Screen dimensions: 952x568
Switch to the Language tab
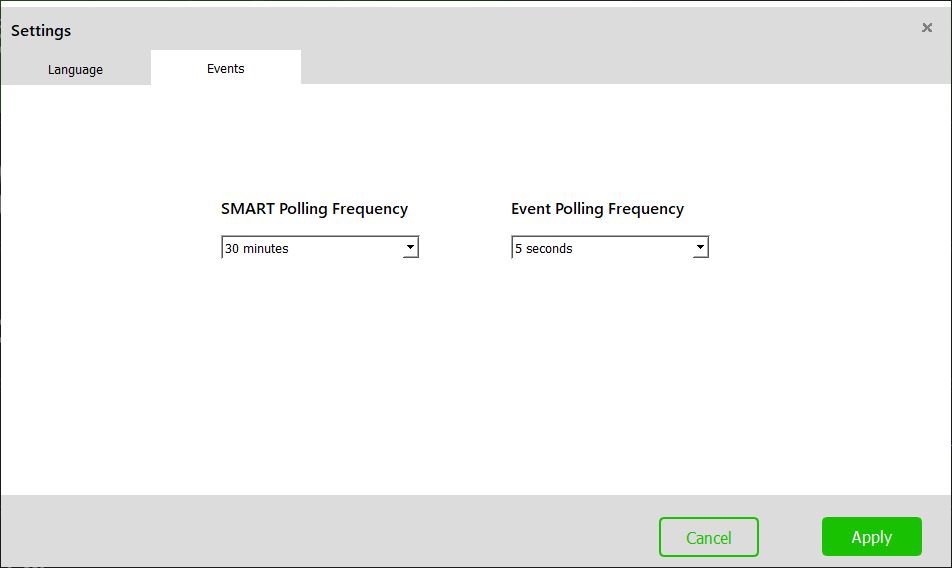coord(75,69)
